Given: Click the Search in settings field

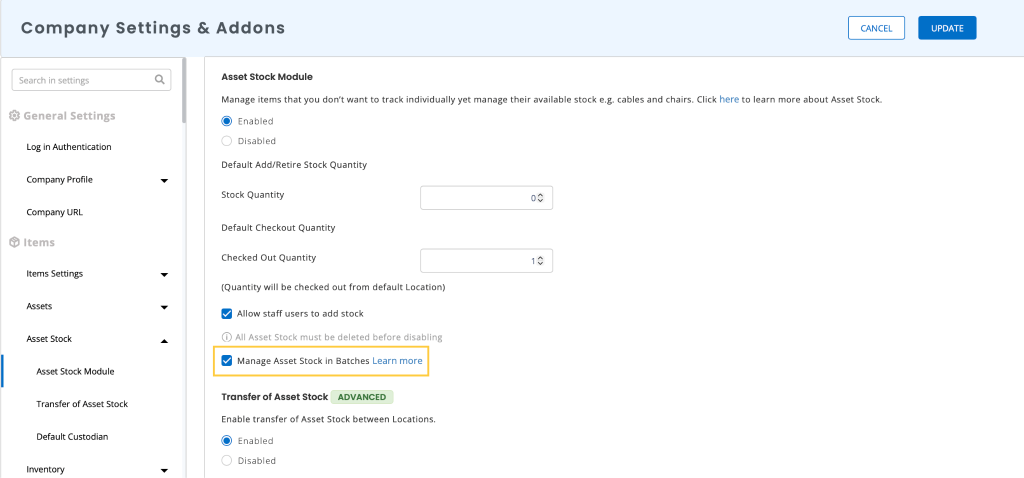Looking at the screenshot, I should [91, 80].
